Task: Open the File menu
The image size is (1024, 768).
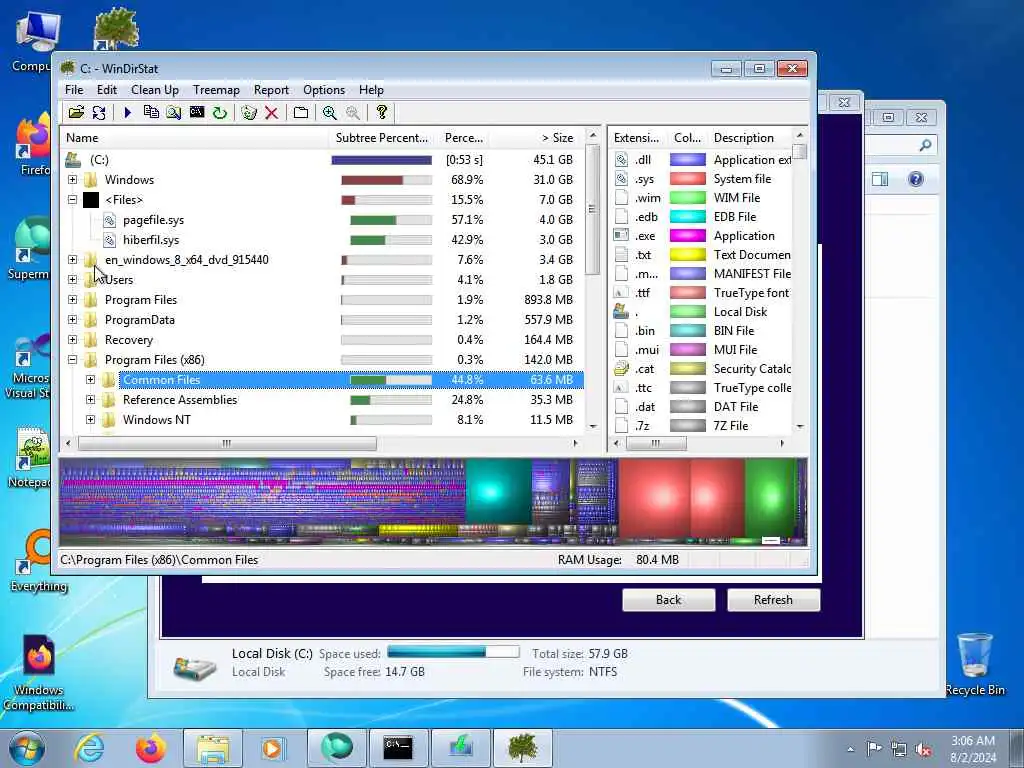Action: pyautogui.click(x=74, y=90)
